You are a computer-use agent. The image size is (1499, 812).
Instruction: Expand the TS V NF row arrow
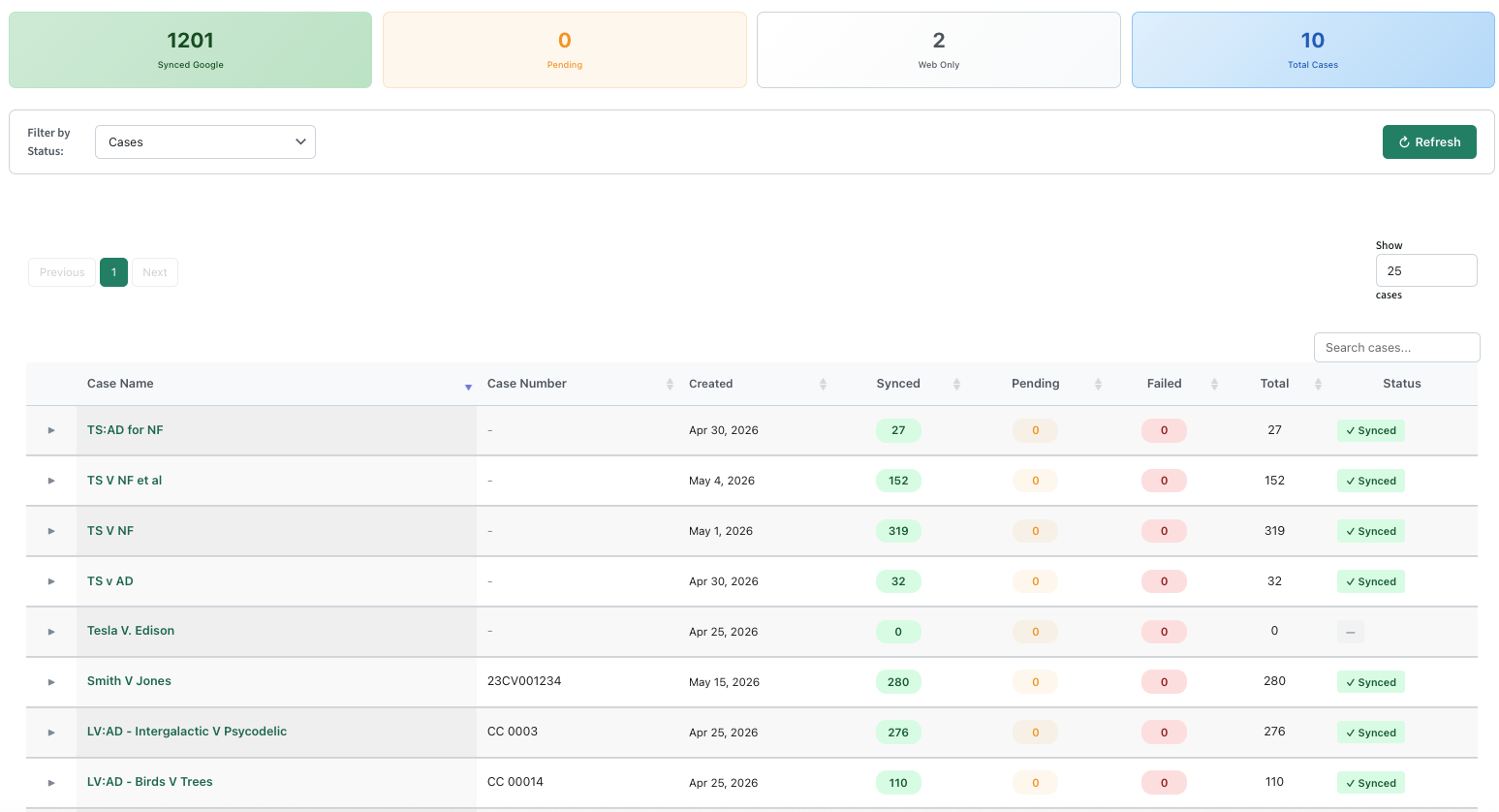pyautogui.click(x=51, y=531)
